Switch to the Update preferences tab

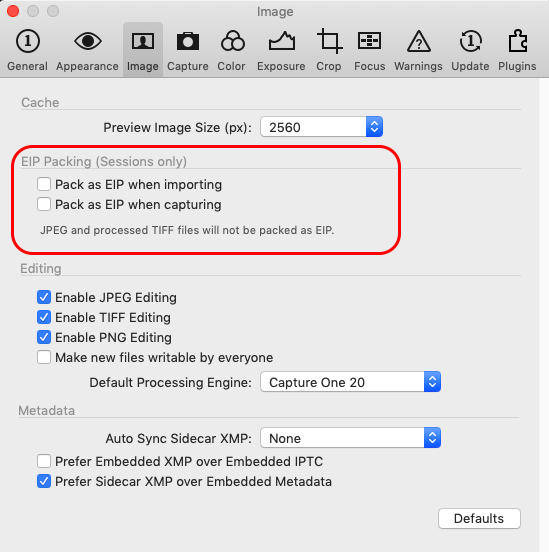[x=470, y=50]
